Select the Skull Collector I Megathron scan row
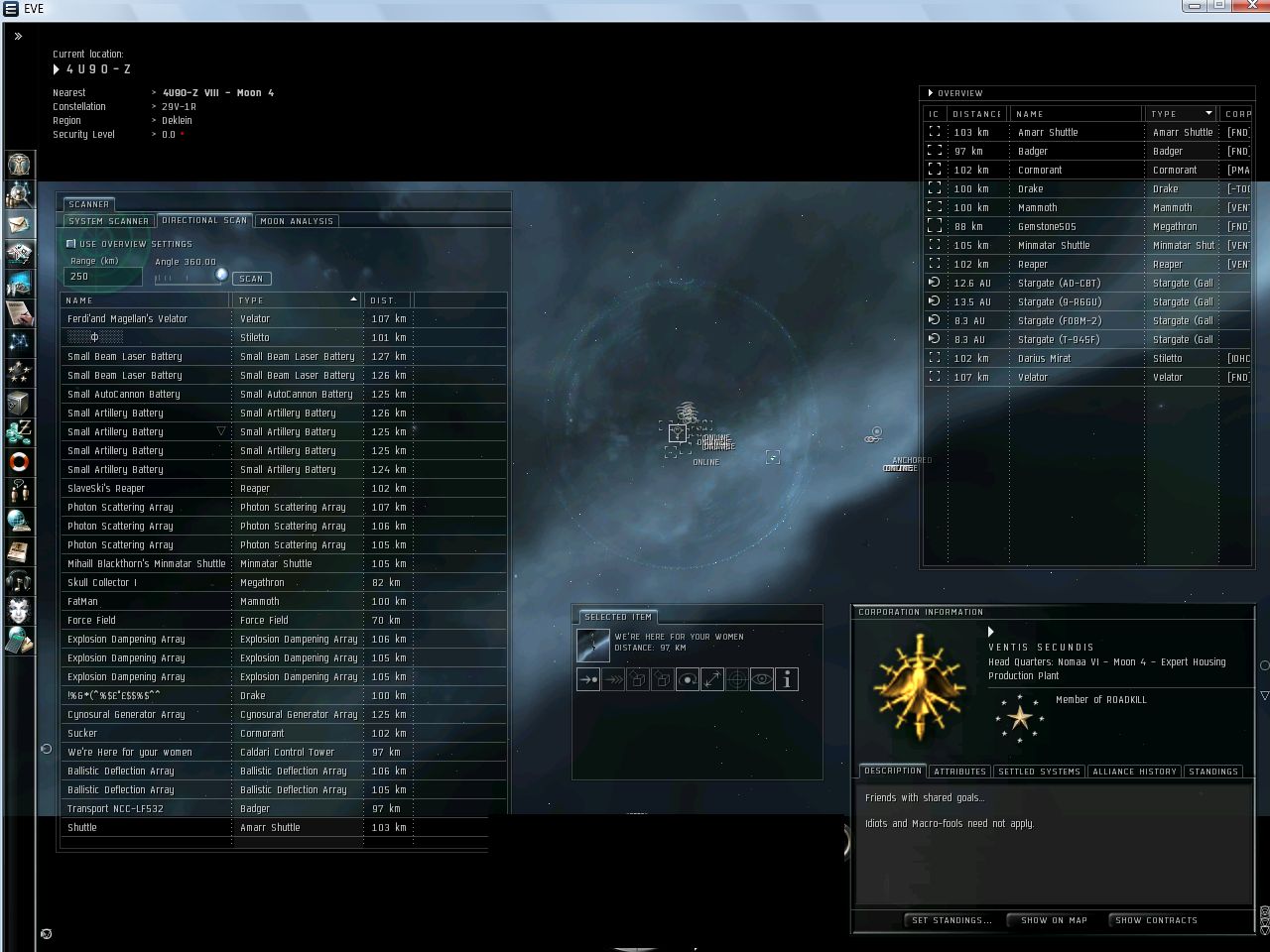This screenshot has width=1270, height=952. pos(283,582)
